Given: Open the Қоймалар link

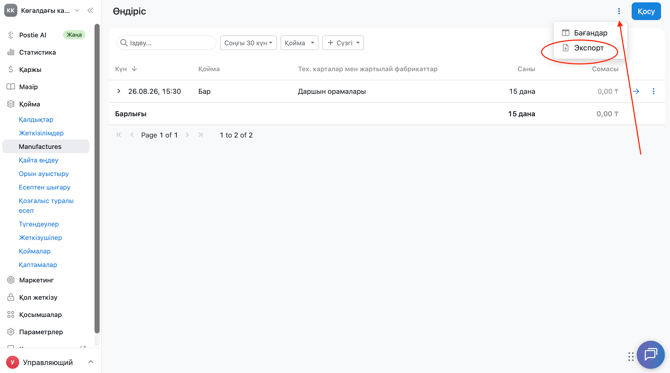Looking at the screenshot, I should pyautogui.click(x=35, y=251).
